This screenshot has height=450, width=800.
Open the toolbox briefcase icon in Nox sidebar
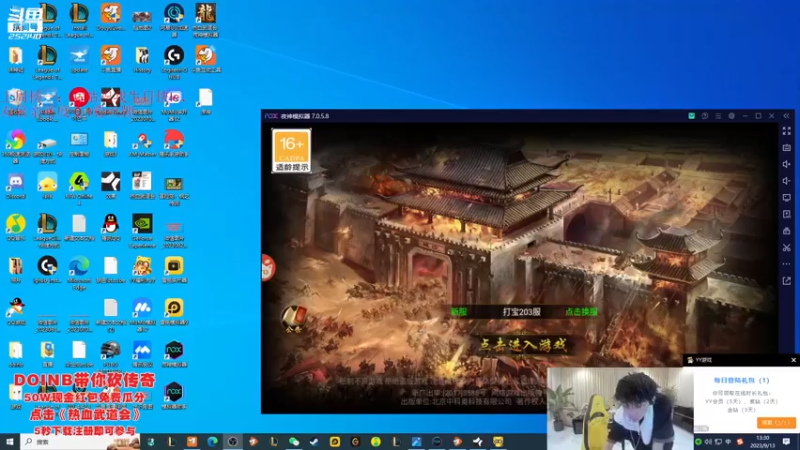[x=786, y=231]
